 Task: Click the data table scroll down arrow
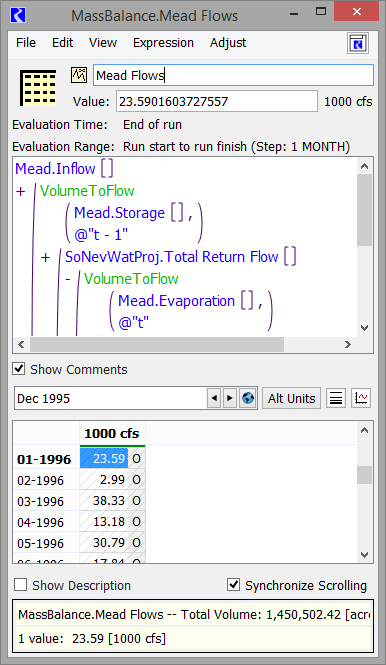[364, 554]
